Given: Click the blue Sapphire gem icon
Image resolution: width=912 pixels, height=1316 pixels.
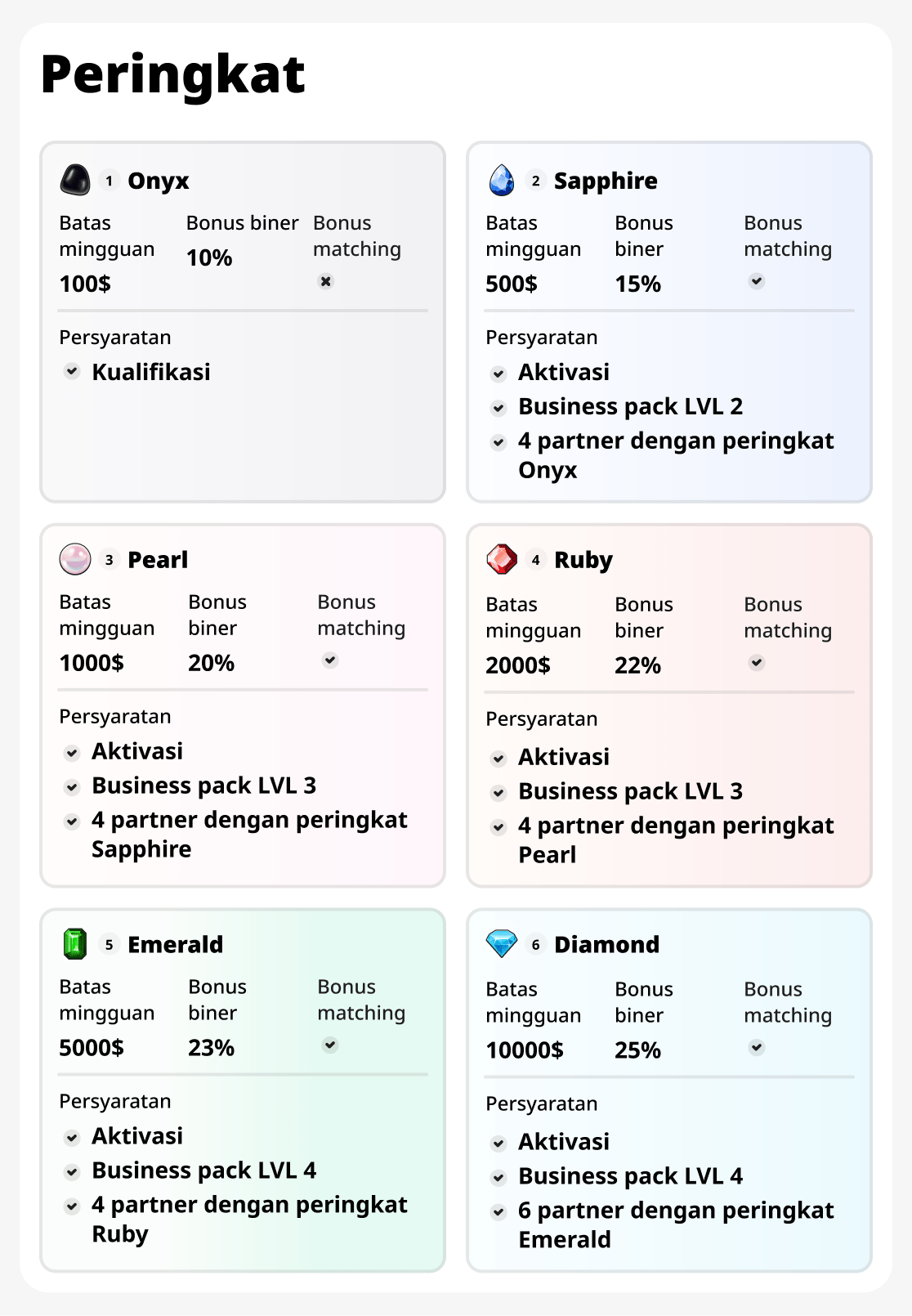Looking at the screenshot, I should point(502,180).
